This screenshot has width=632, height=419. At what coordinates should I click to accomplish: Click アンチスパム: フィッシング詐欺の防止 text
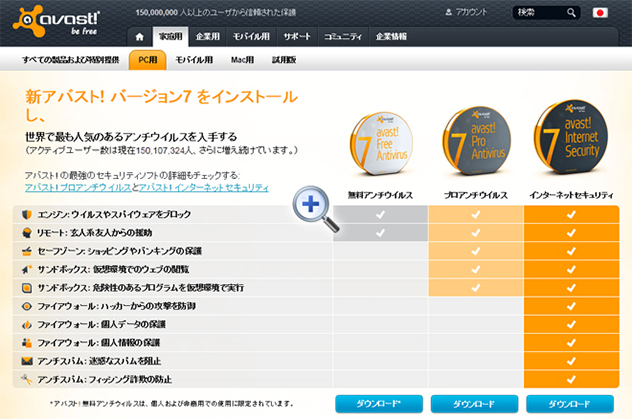pyautogui.click(x=104, y=380)
